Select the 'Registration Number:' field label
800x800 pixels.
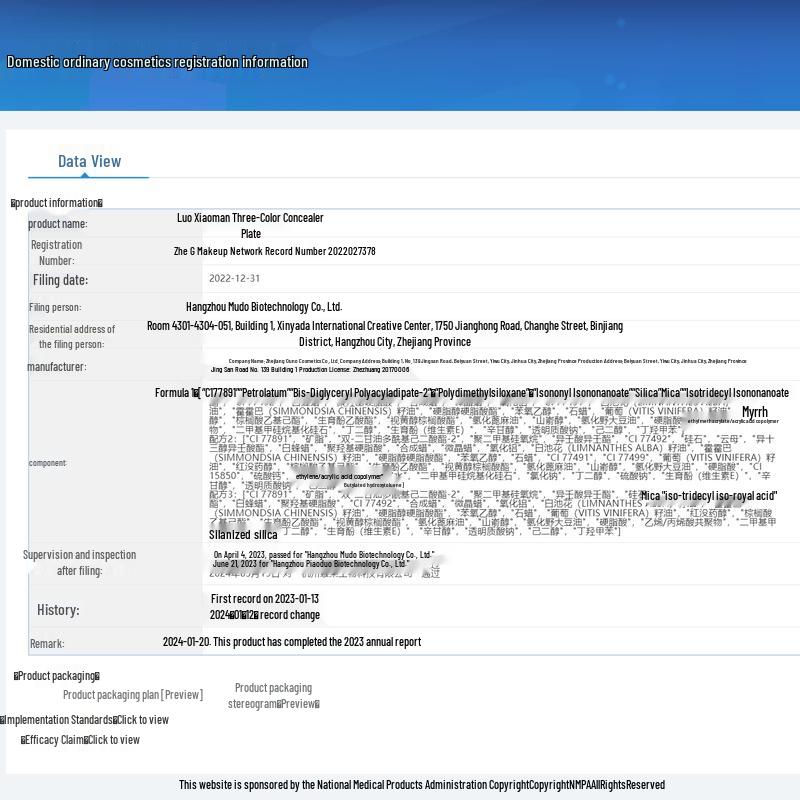tap(56, 253)
